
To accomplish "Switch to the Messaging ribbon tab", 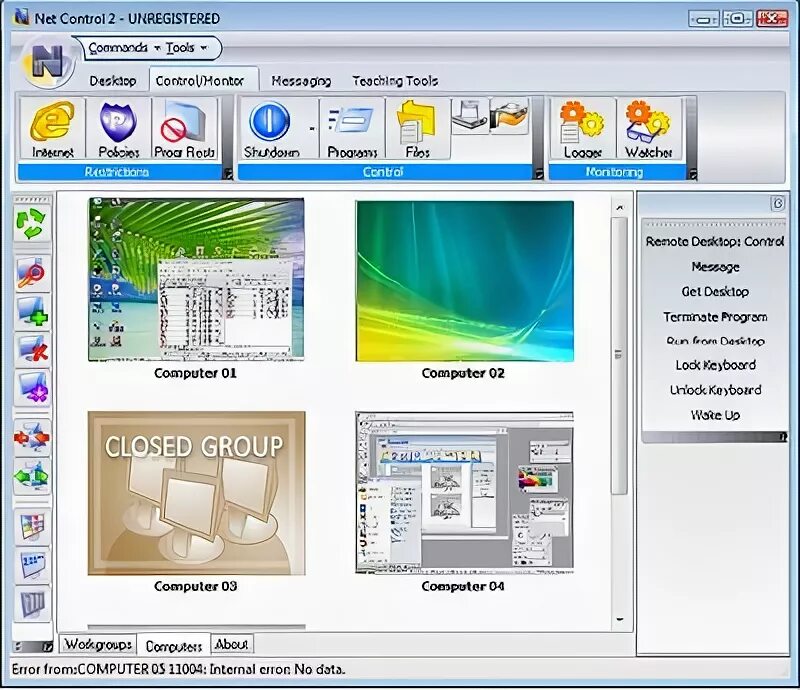I will pos(301,81).
